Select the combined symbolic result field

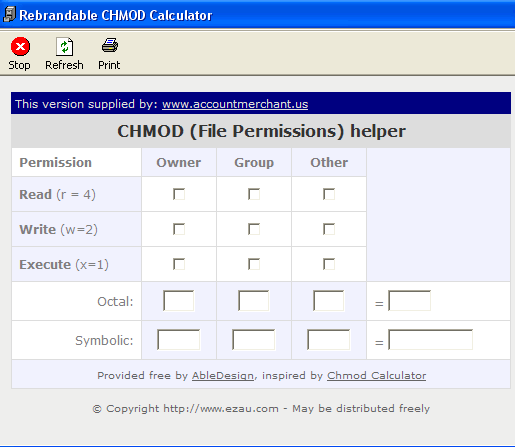(431, 340)
